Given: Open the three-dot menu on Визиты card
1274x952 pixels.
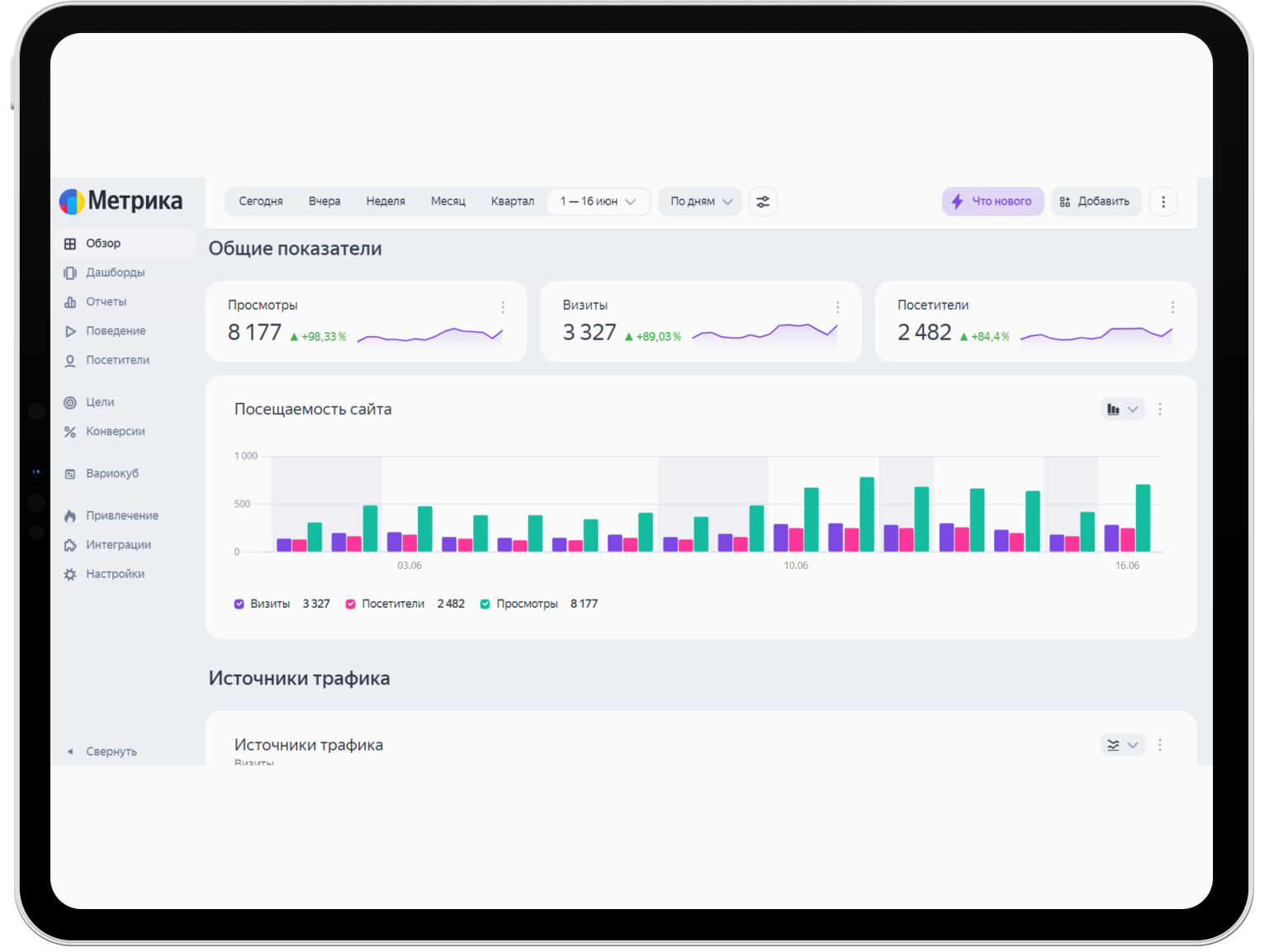Looking at the screenshot, I should point(837,307).
